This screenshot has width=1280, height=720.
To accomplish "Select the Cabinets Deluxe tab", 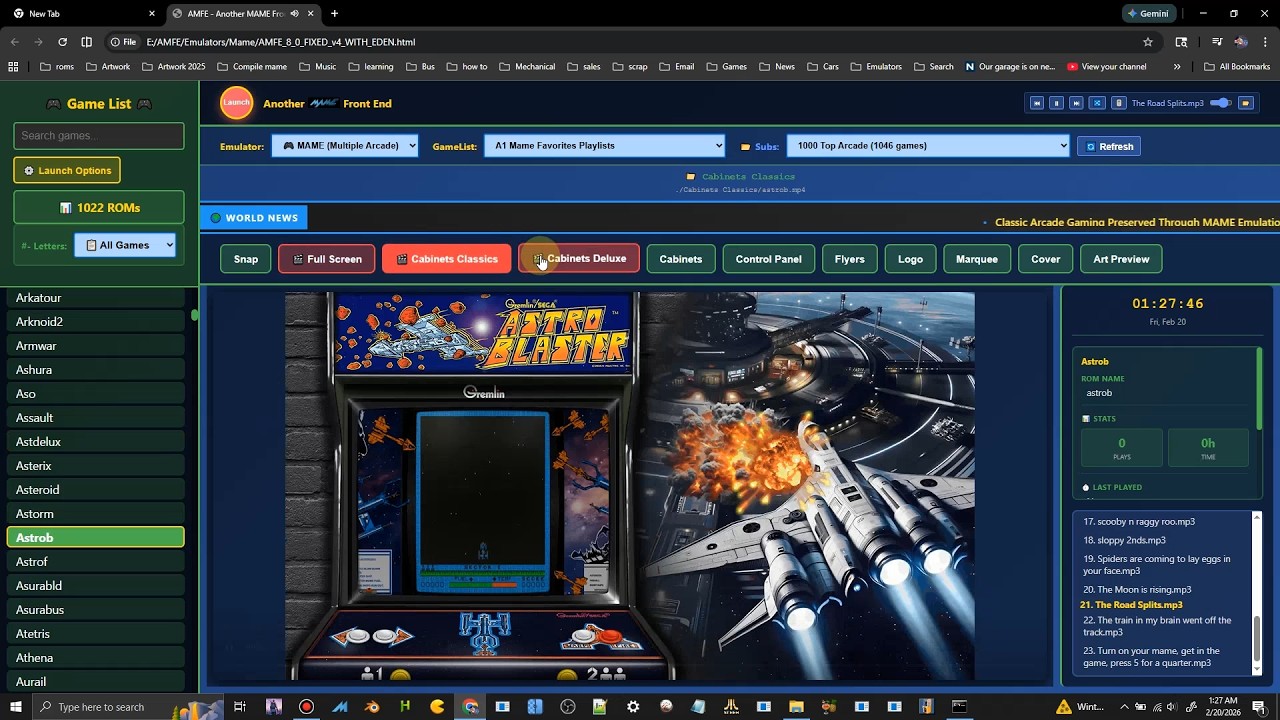I will click(579, 259).
